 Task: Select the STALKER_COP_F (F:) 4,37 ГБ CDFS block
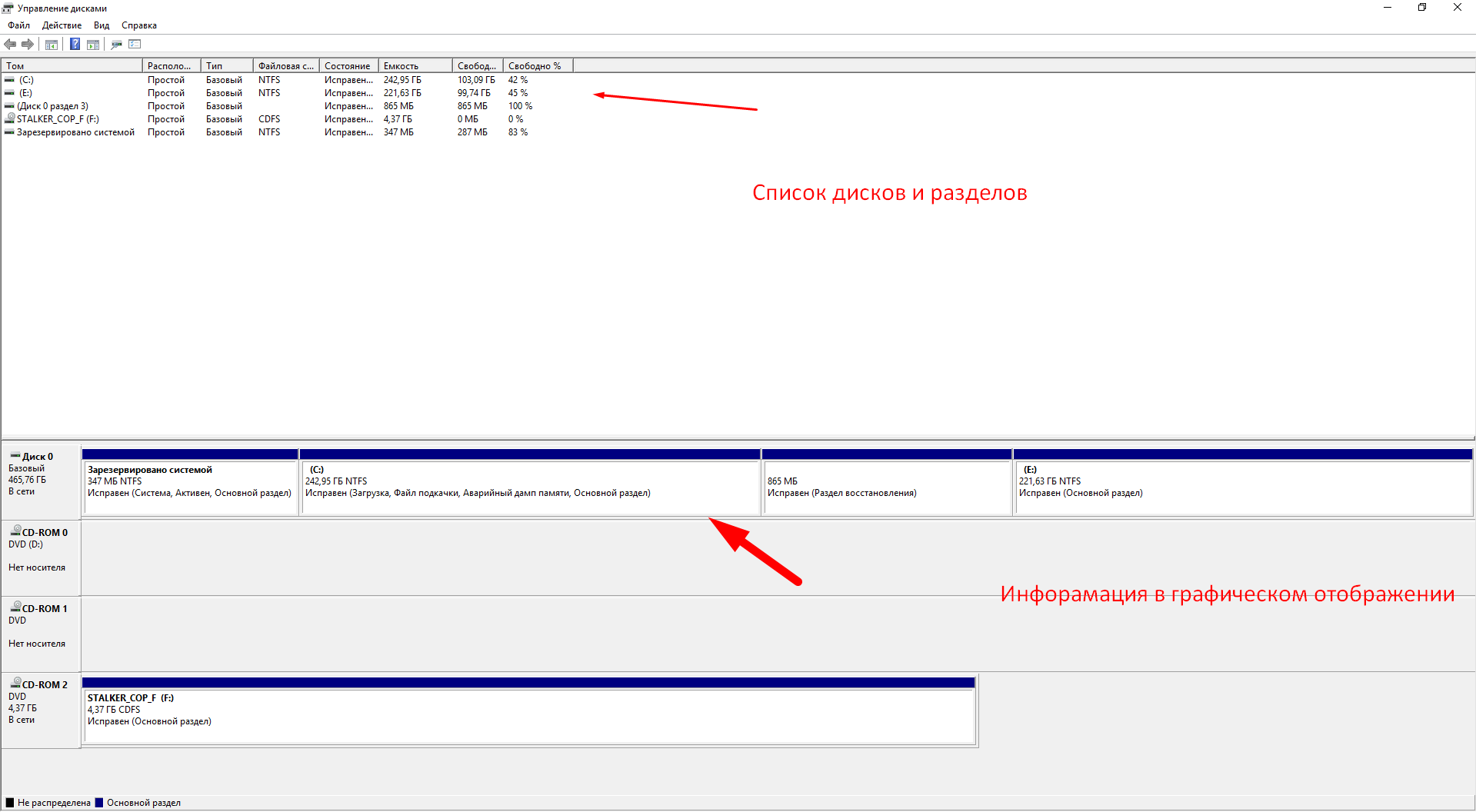click(x=529, y=711)
